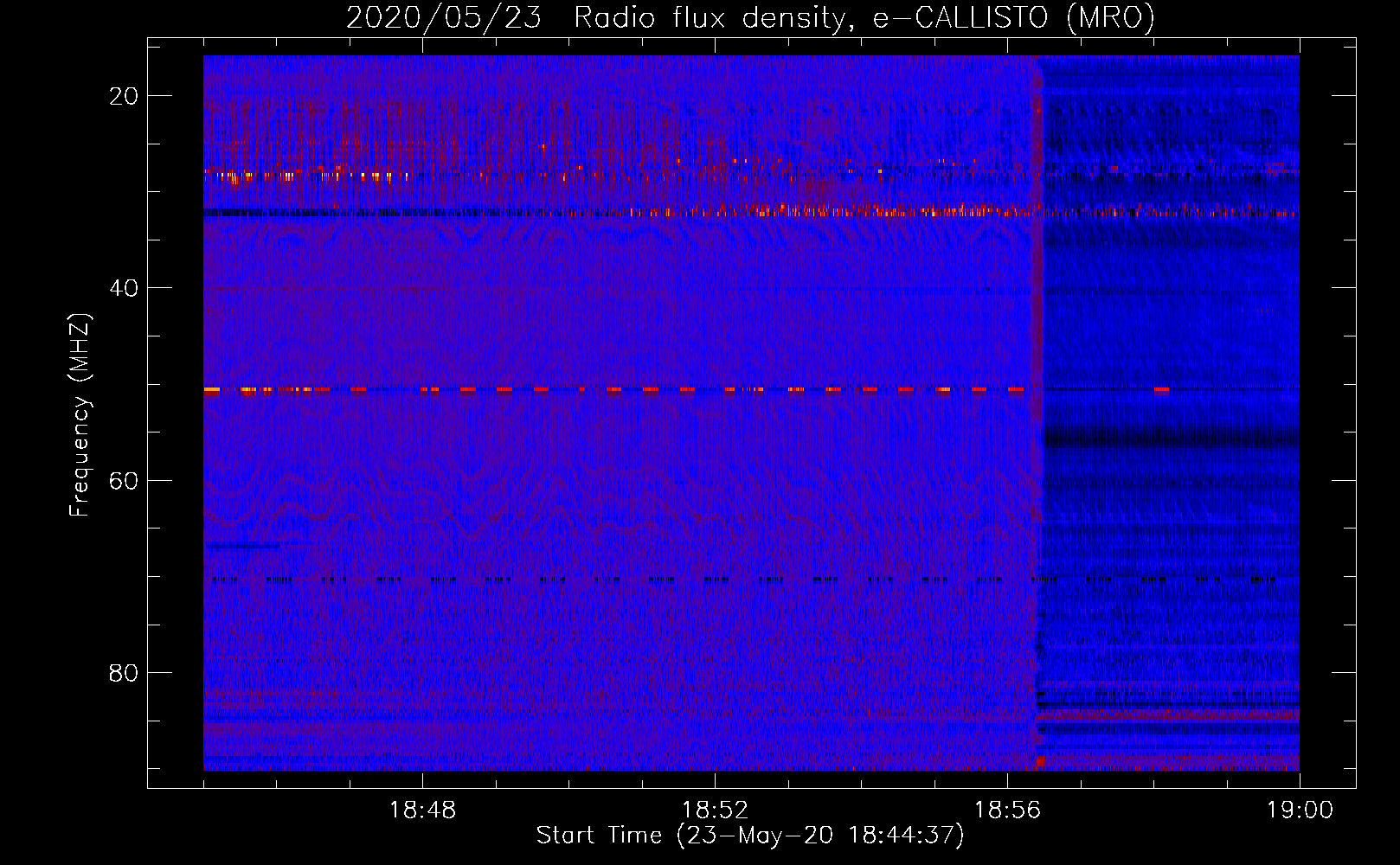The height and width of the screenshot is (865, 1400).
Task: Click the 18:52 time tick label
Action: (x=715, y=811)
